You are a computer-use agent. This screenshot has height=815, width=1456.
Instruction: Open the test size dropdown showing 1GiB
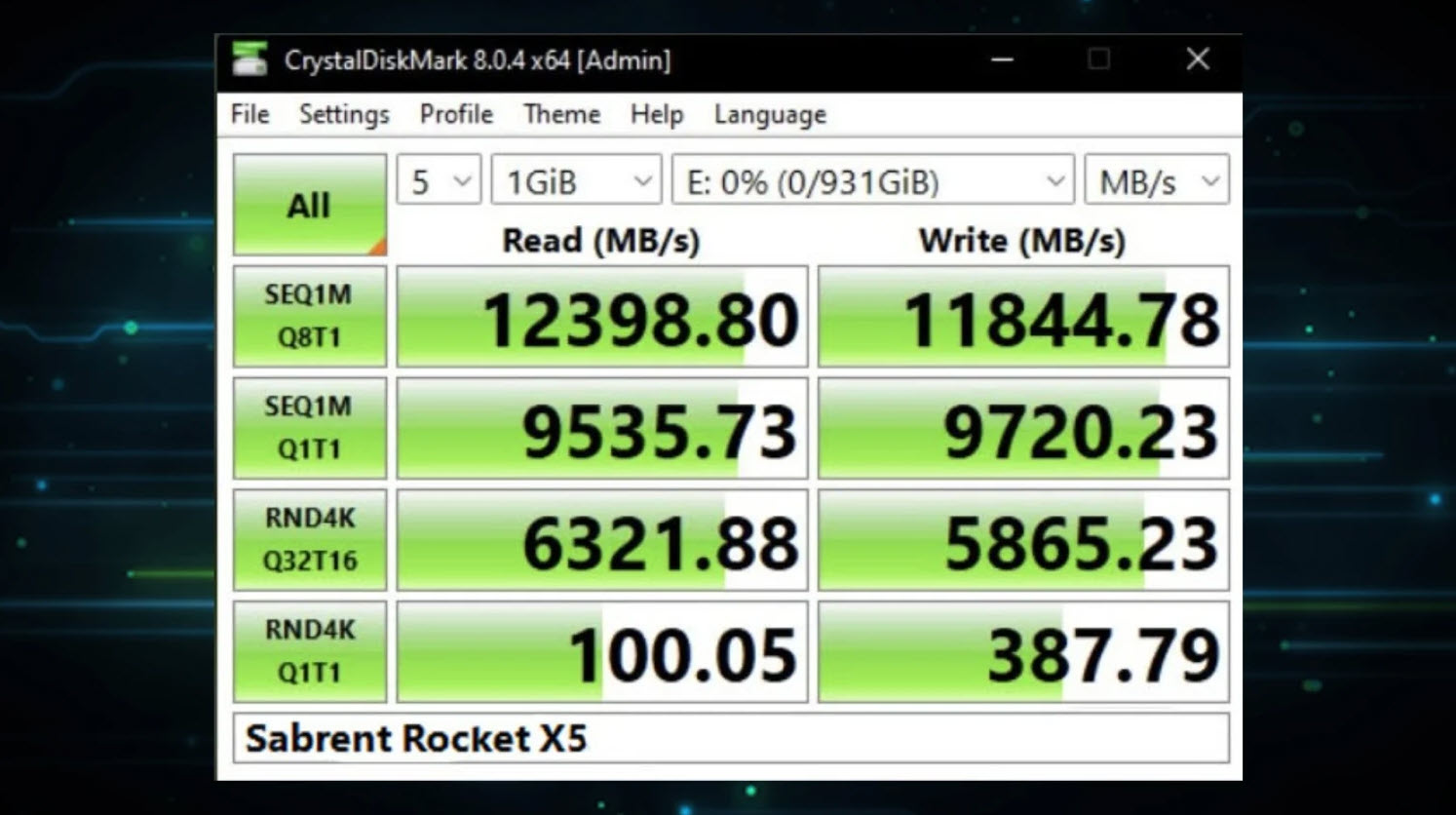pyautogui.click(x=574, y=179)
